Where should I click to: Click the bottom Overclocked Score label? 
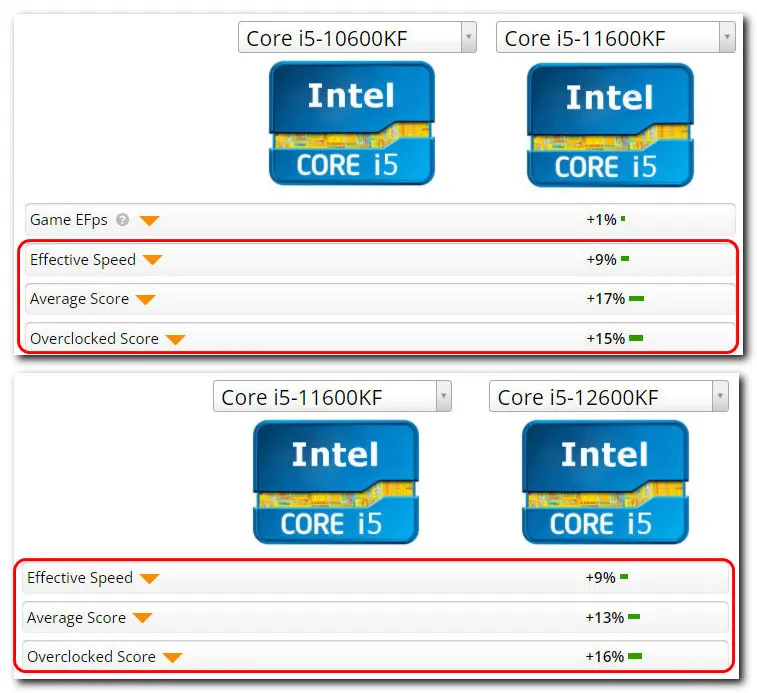[x=91, y=657]
